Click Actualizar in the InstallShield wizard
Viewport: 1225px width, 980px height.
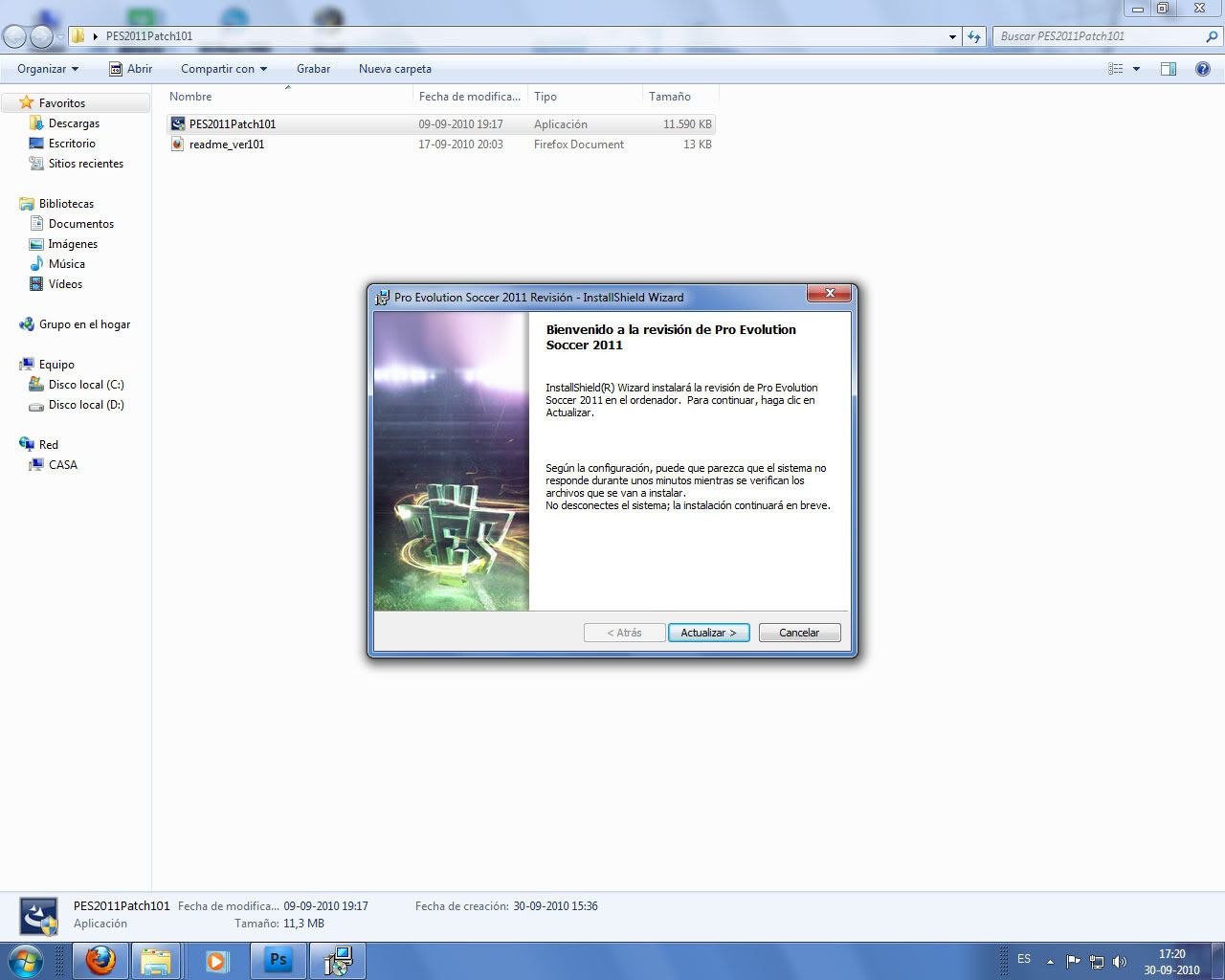click(708, 633)
